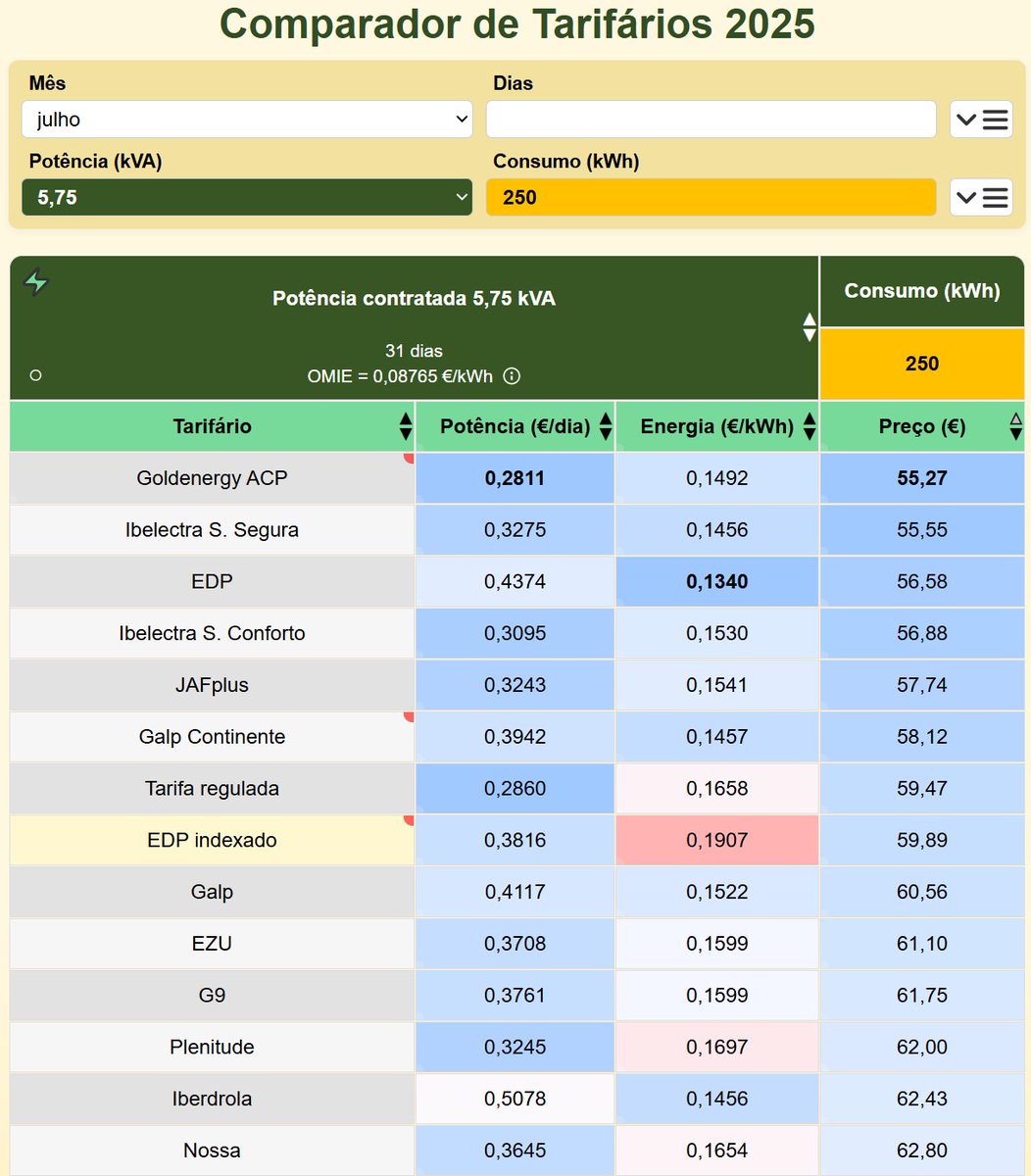Click power value 0,3708 for EZU
1031x1176 pixels.
pyautogui.click(x=515, y=944)
